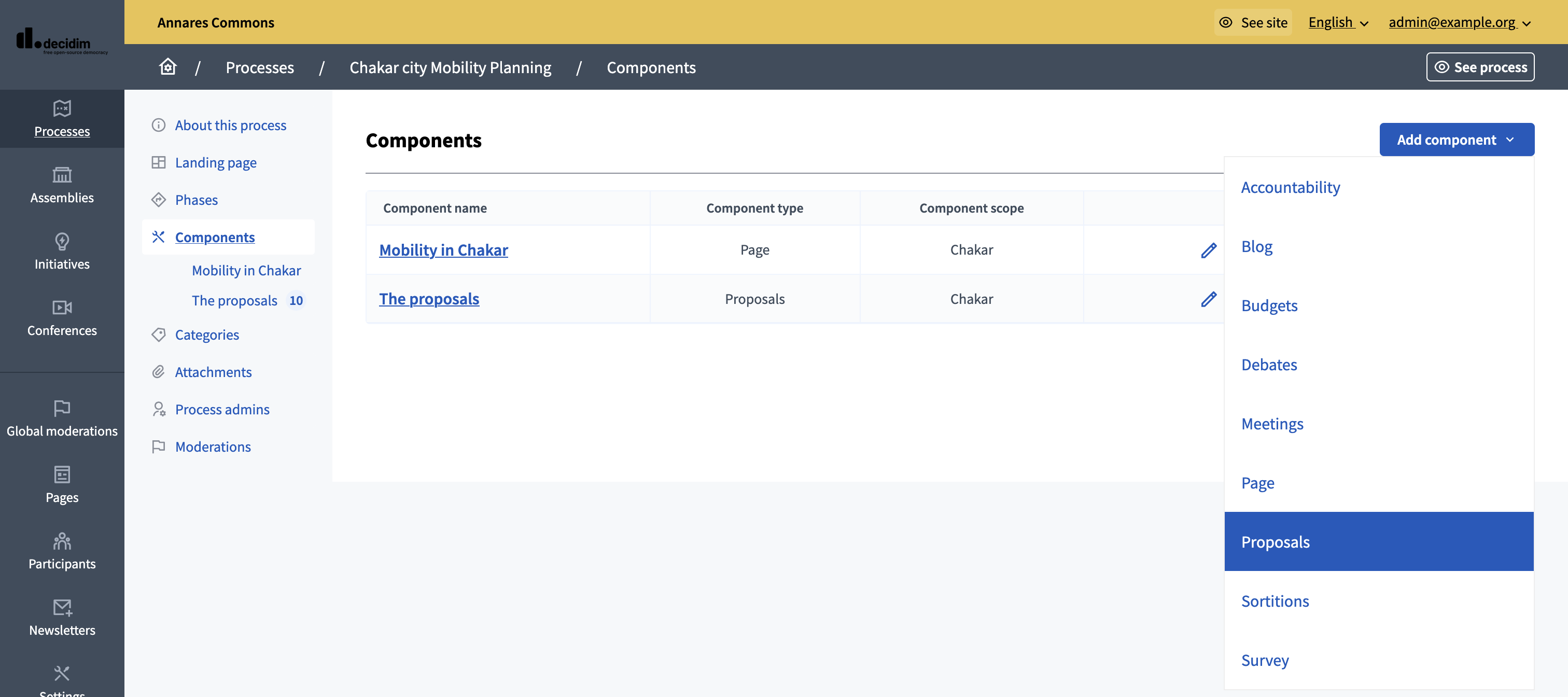
Task: Open Assemblies from the sidebar icon
Action: point(62,176)
